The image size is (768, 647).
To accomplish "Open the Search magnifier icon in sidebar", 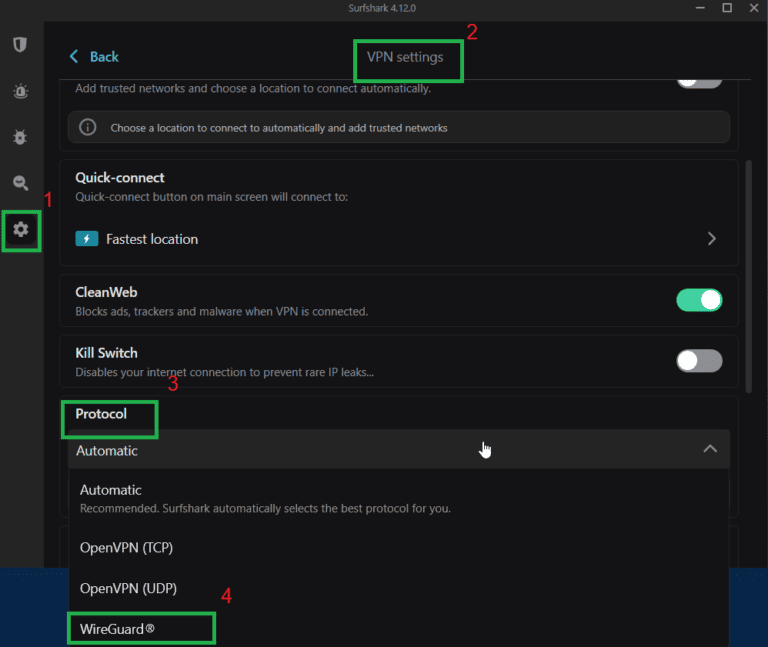I will (x=20, y=182).
